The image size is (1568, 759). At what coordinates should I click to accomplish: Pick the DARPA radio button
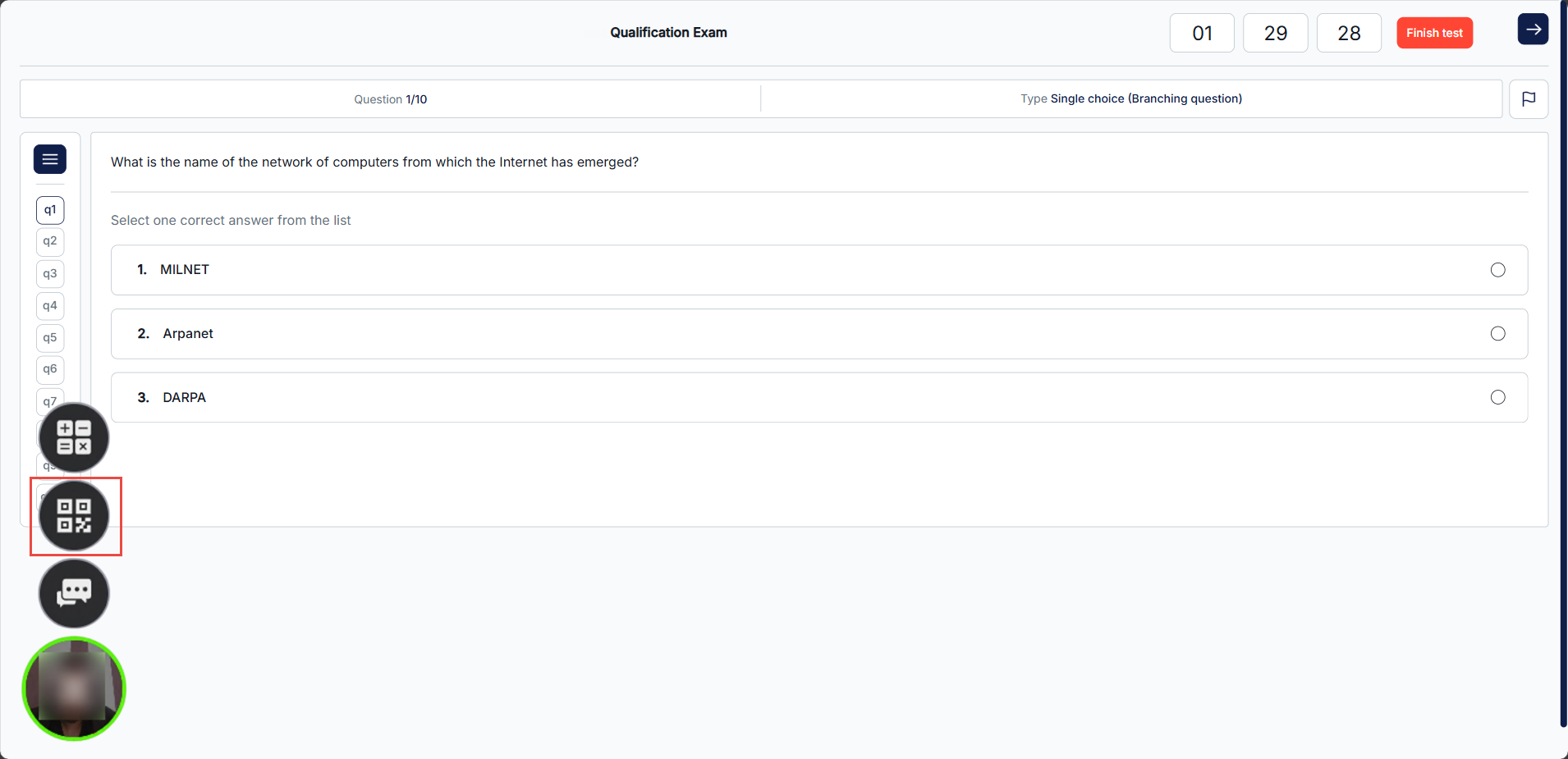point(1497,398)
